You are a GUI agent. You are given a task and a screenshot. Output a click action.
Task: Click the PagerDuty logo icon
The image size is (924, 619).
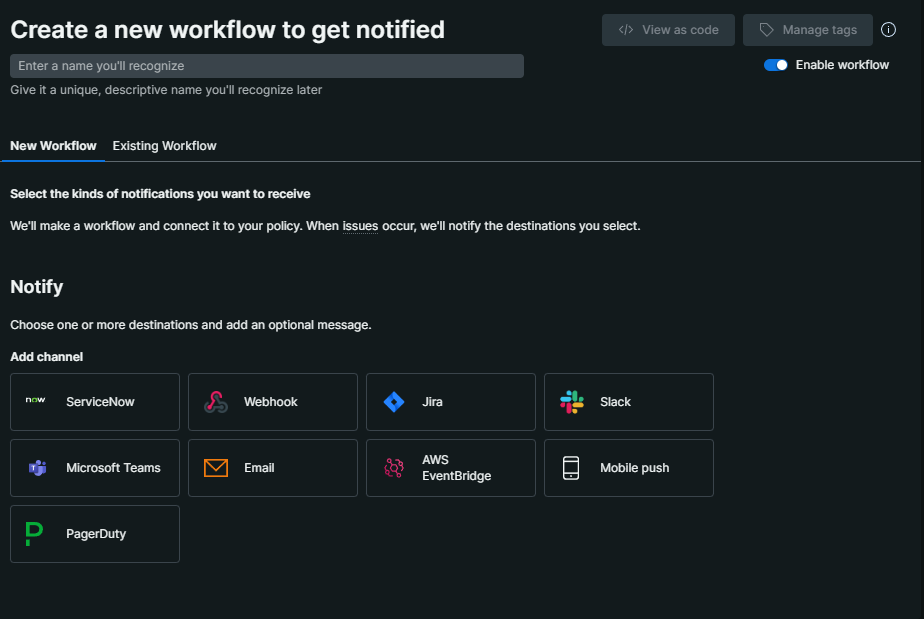coord(35,534)
